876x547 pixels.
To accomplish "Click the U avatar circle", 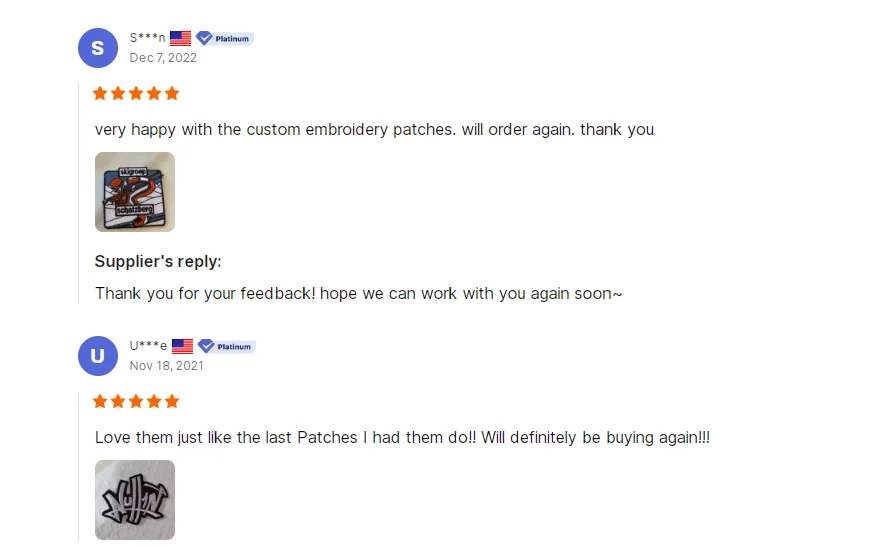I will [x=98, y=356].
